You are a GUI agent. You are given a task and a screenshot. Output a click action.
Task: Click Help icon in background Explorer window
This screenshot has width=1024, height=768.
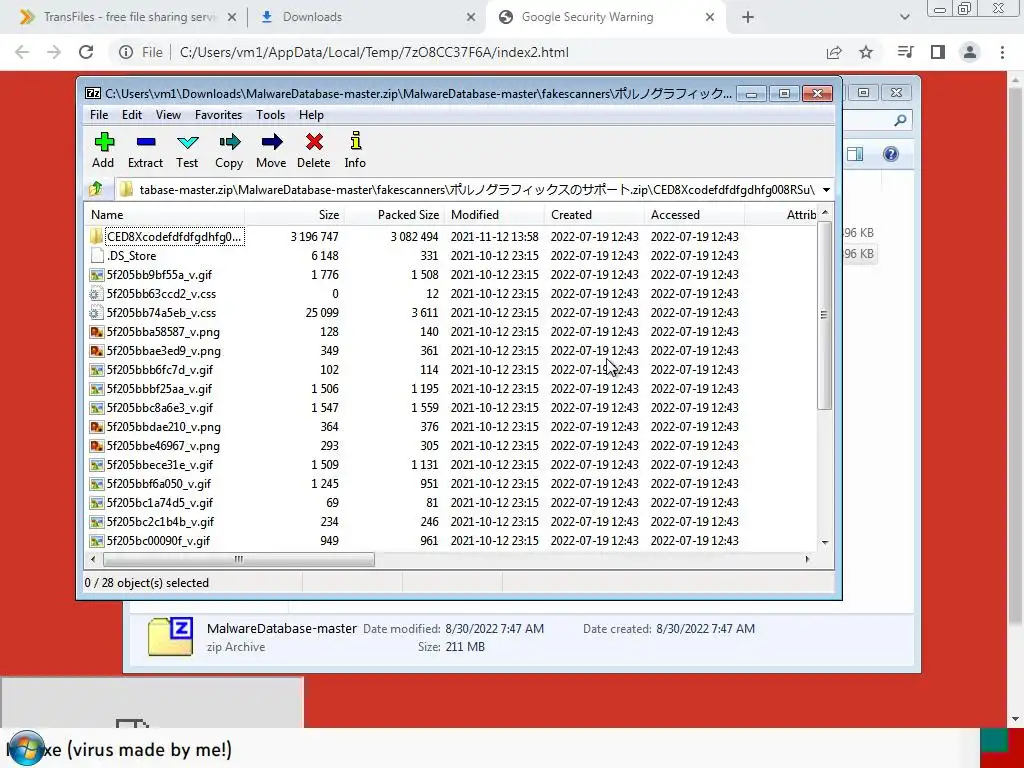[x=891, y=154]
